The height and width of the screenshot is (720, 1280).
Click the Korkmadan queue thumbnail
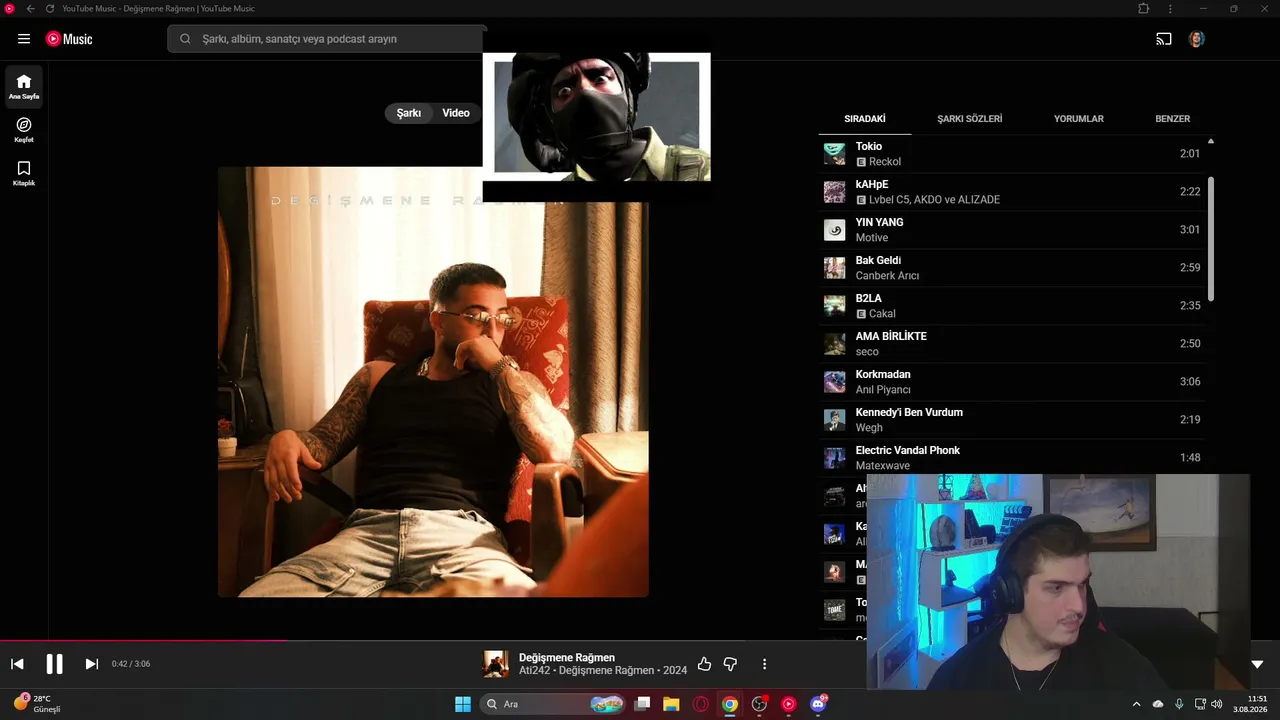point(834,382)
